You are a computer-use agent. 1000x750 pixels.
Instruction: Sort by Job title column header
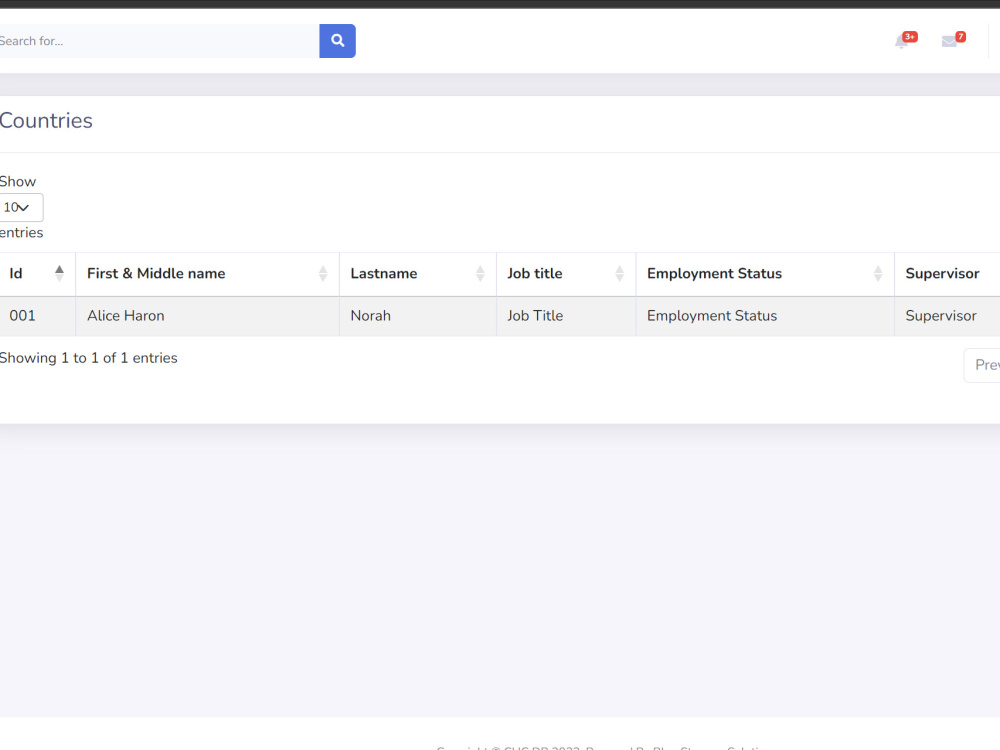coord(566,274)
